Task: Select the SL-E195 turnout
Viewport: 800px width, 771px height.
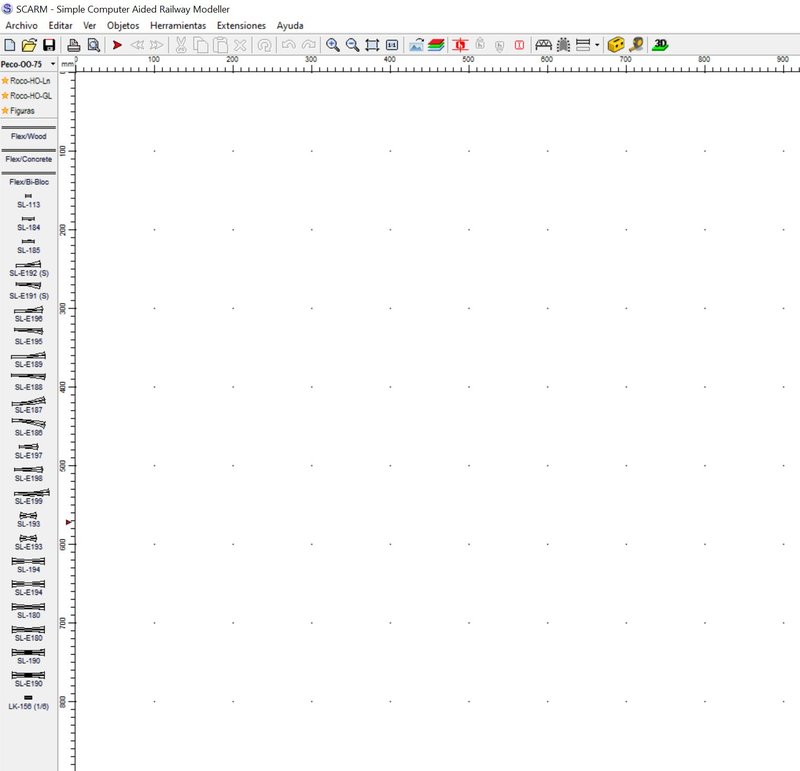Action: pos(29,337)
